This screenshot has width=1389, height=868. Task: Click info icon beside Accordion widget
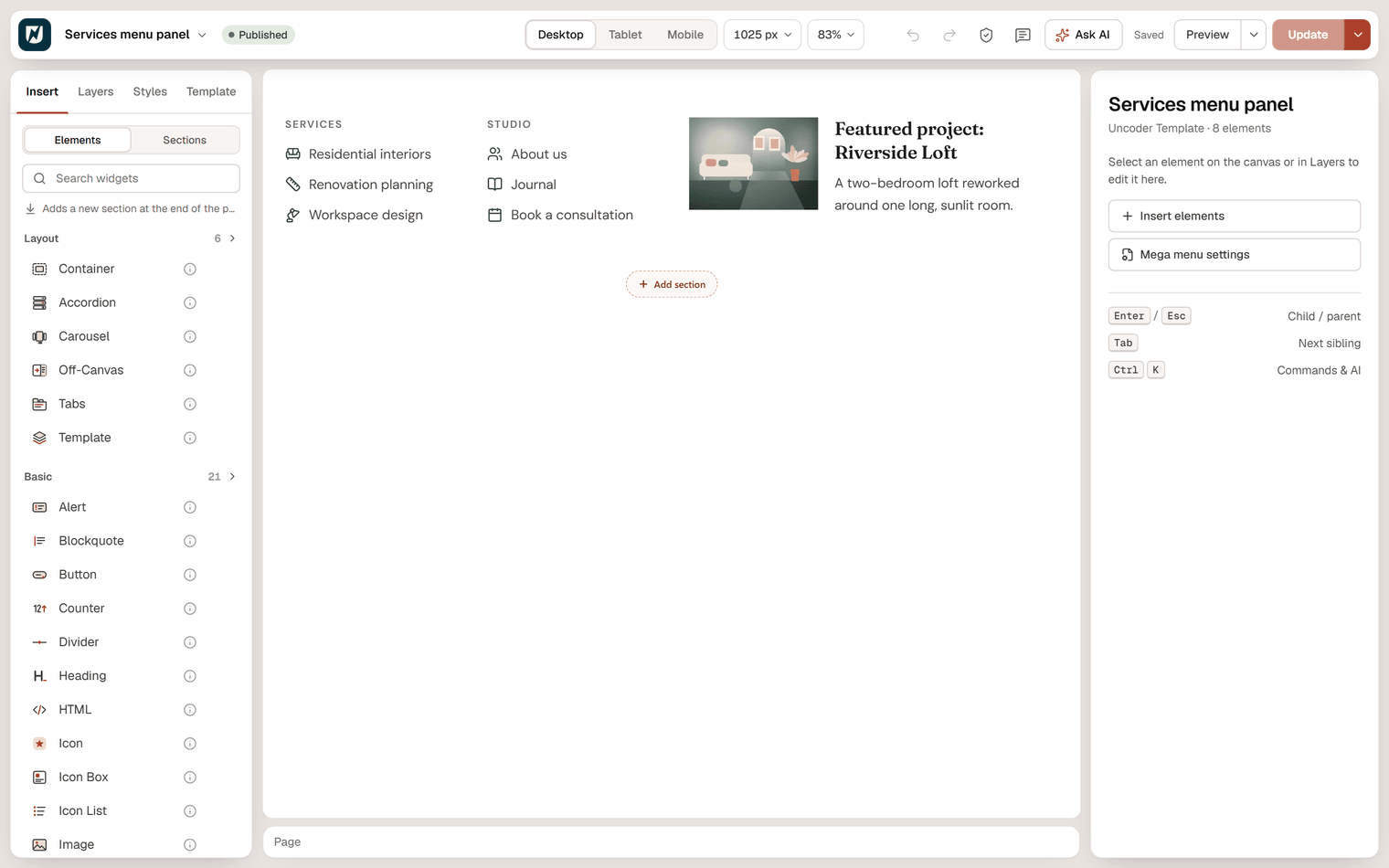click(190, 302)
